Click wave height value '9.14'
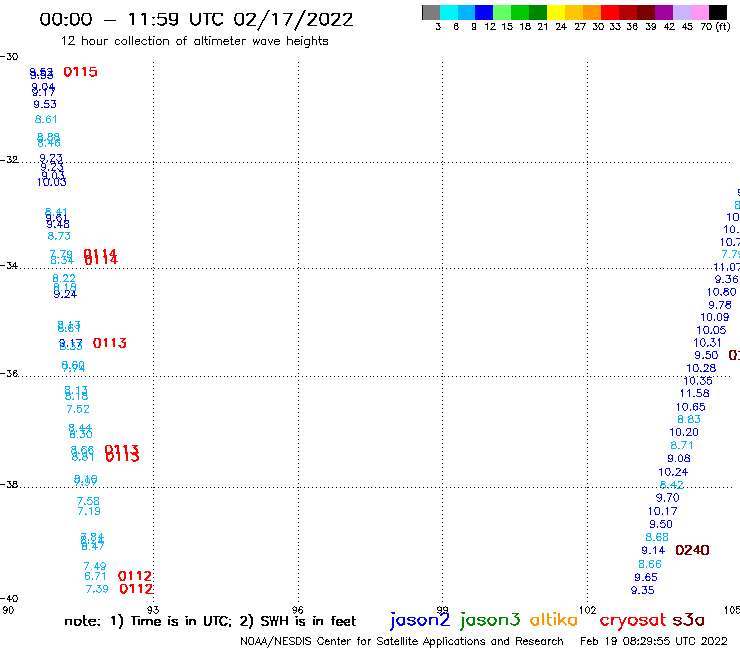 click(x=653, y=550)
